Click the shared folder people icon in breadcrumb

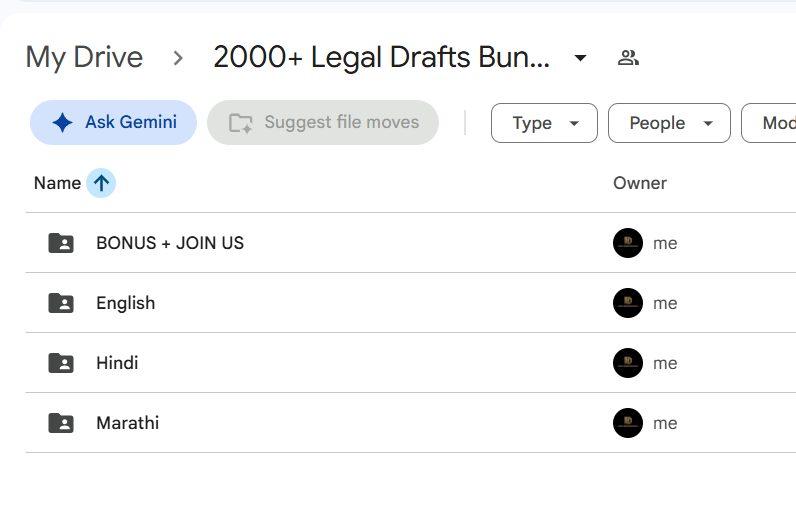pyautogui.click(x=628, y=58)
